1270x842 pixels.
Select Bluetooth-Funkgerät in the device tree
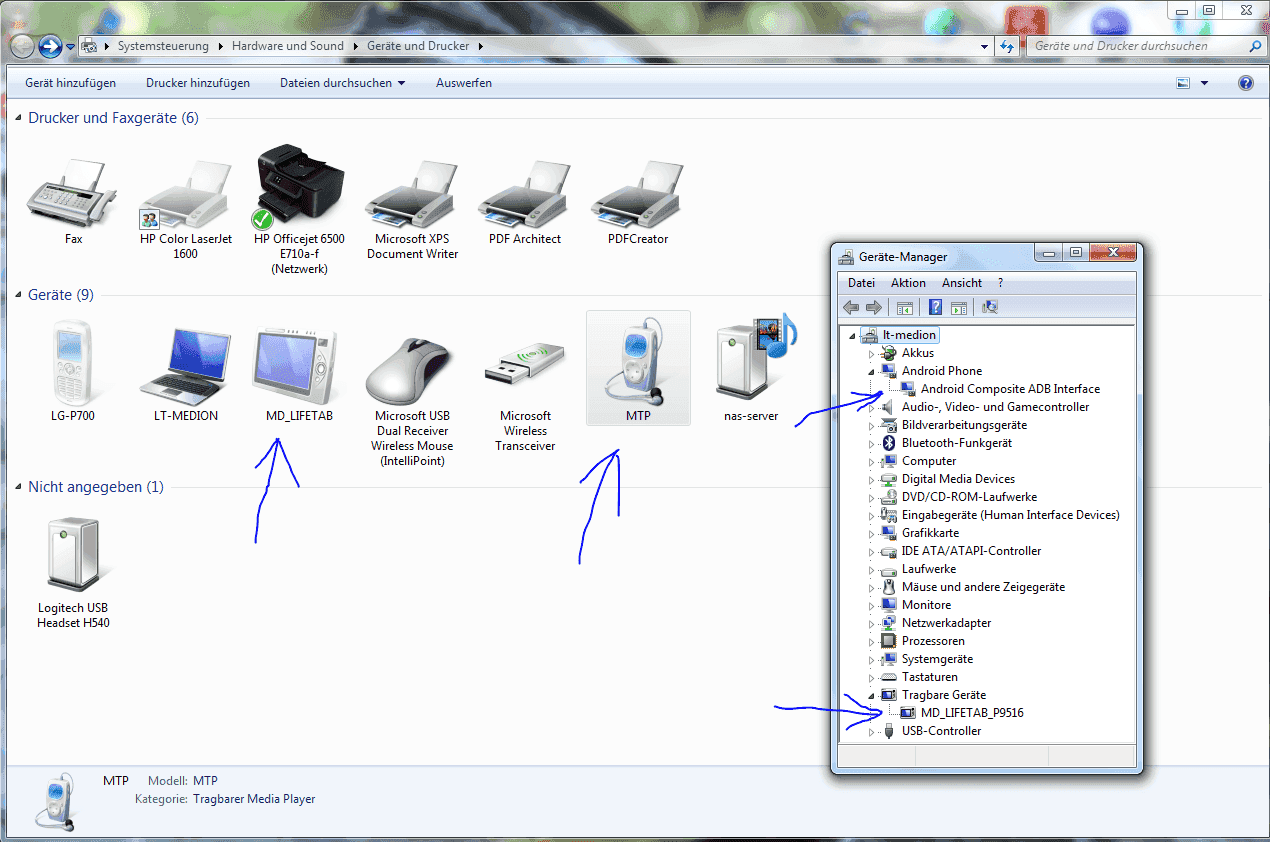click(x=957, y=443)
